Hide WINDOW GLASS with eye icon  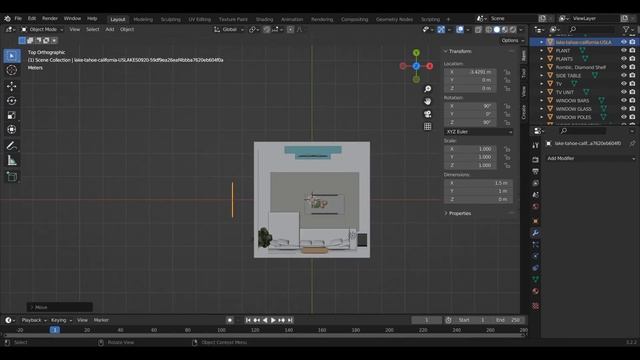coord(624,109)
